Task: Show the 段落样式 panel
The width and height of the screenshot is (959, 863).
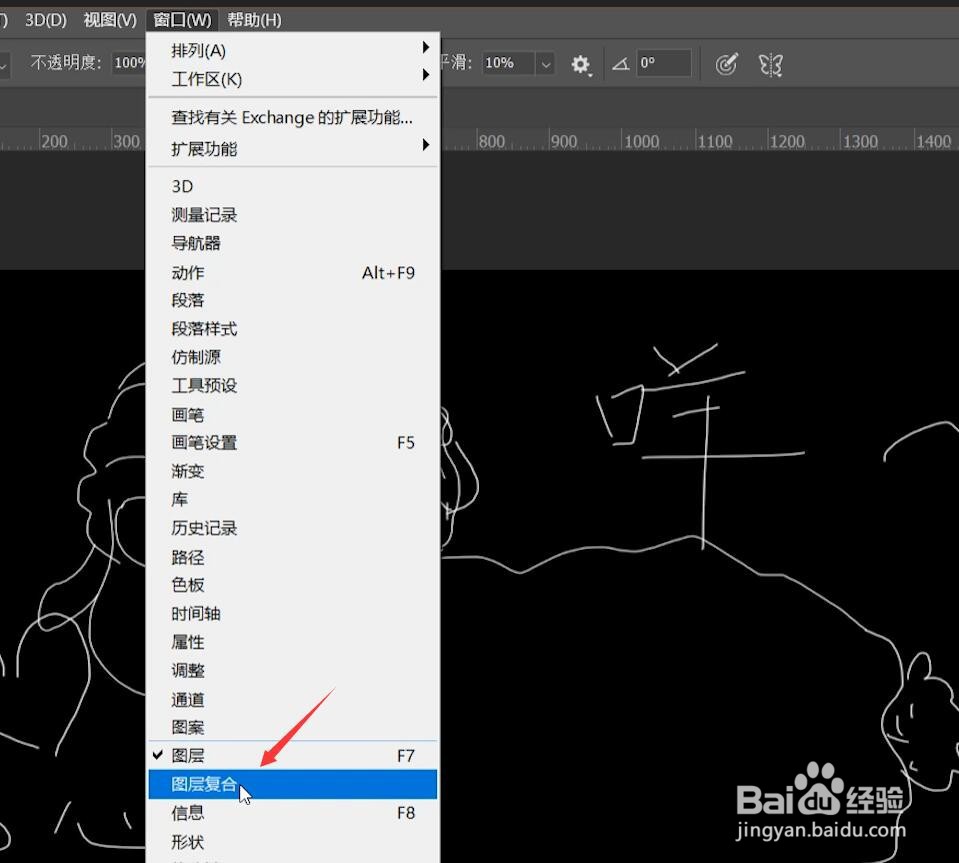Action: [x=293, y=328]
